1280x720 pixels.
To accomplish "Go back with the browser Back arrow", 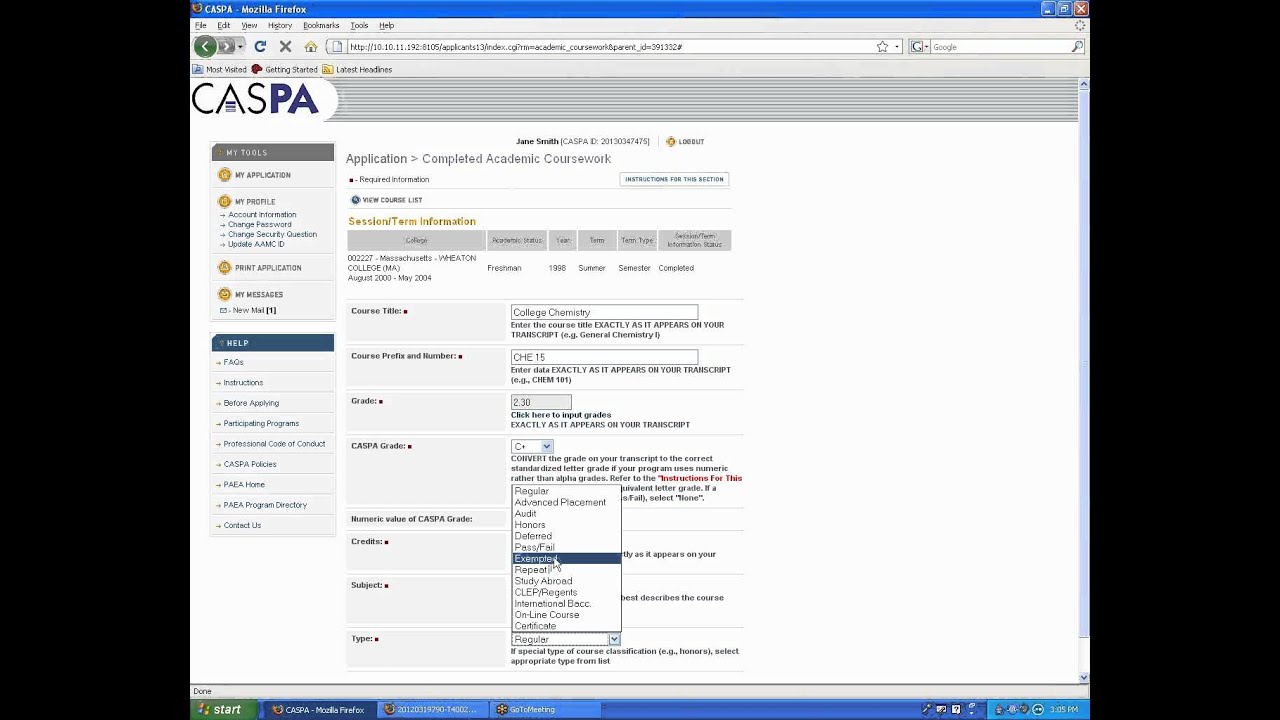I will [205, 46].
